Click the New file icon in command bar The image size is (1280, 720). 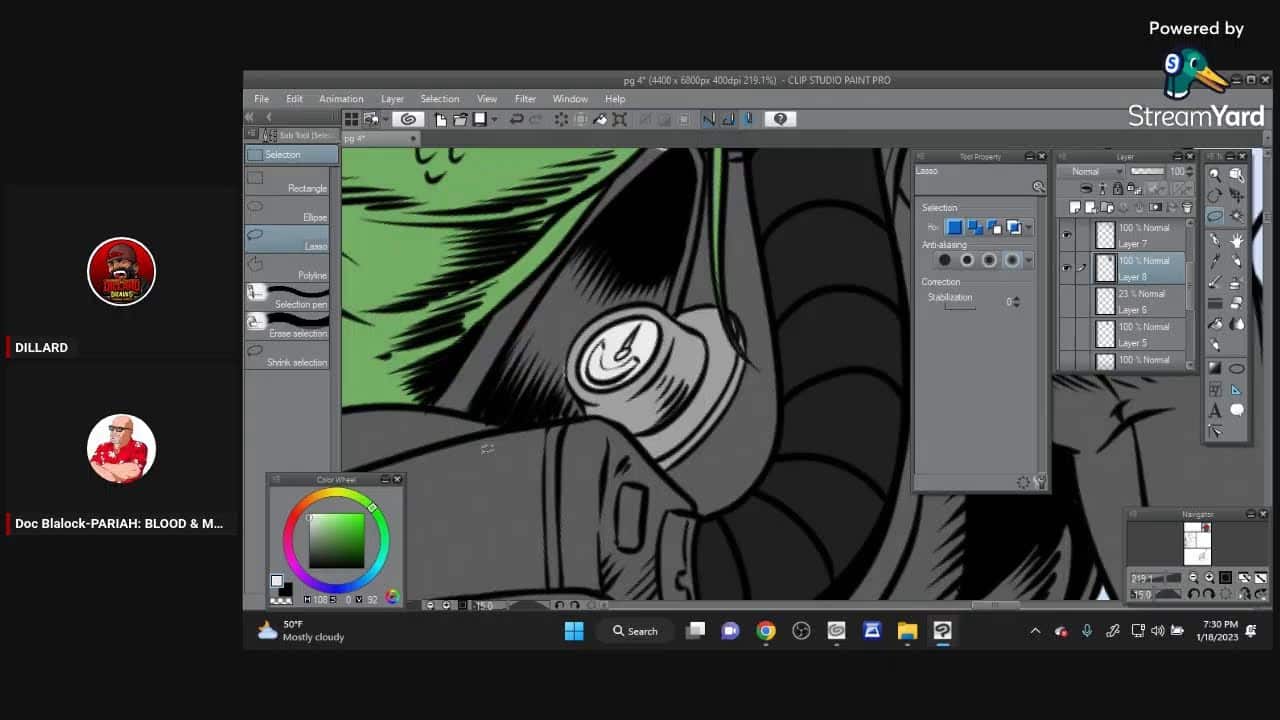tap(440, 119)
